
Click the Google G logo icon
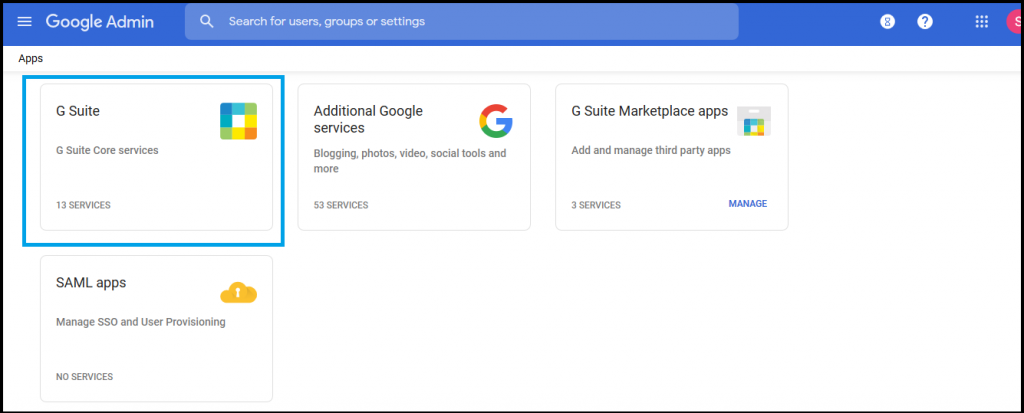point(496,121)
